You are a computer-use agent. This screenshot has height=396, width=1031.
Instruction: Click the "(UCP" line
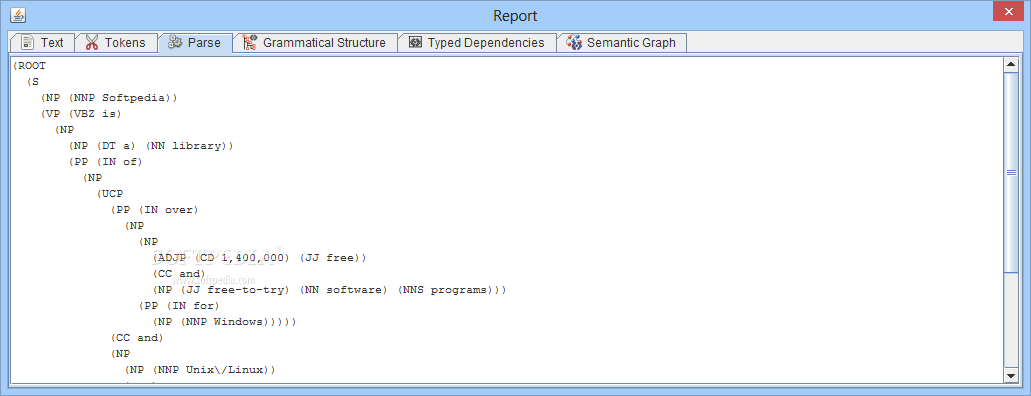tap(109, 194)
